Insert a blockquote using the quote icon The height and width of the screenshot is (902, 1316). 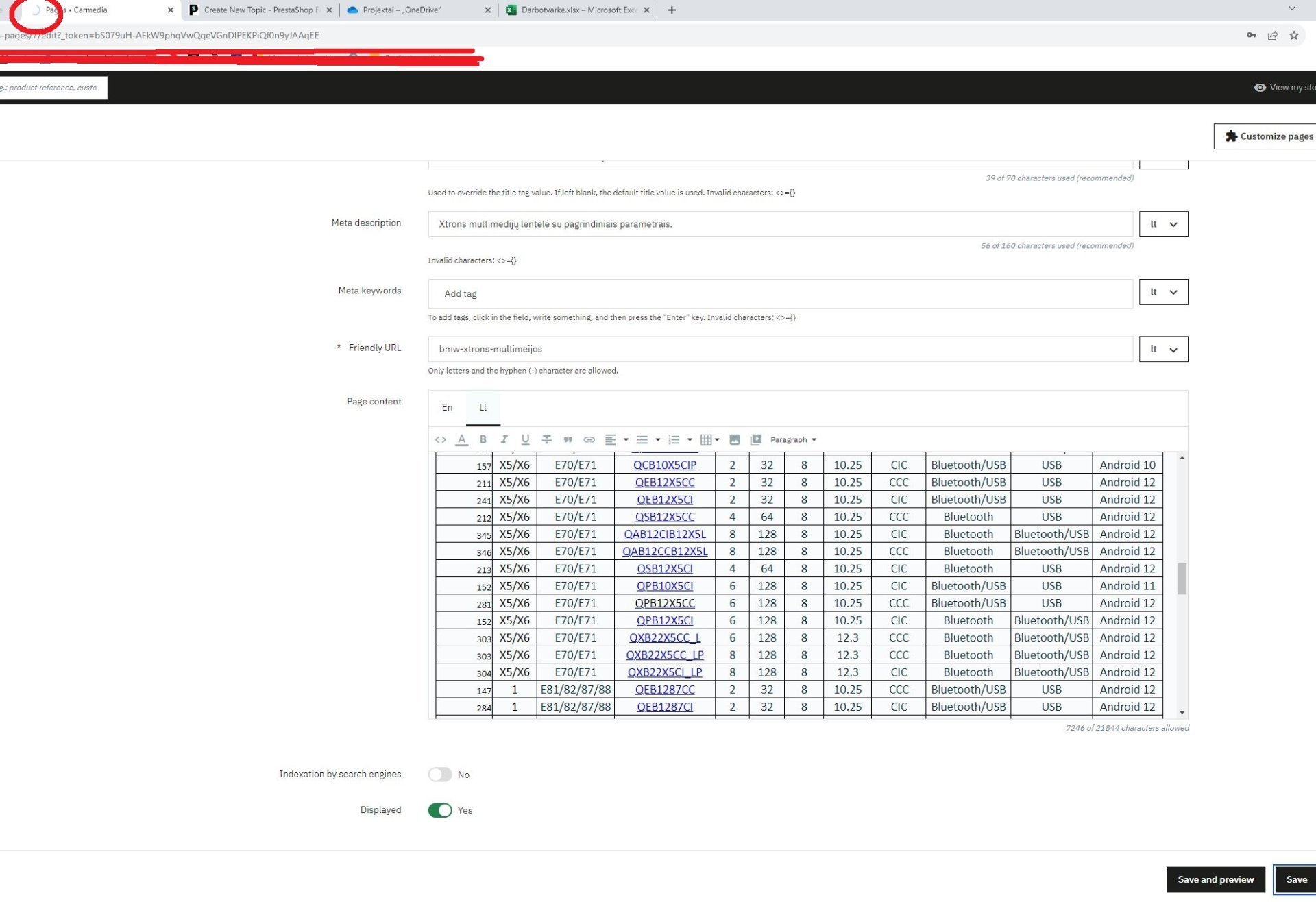(x=568, y=440)
